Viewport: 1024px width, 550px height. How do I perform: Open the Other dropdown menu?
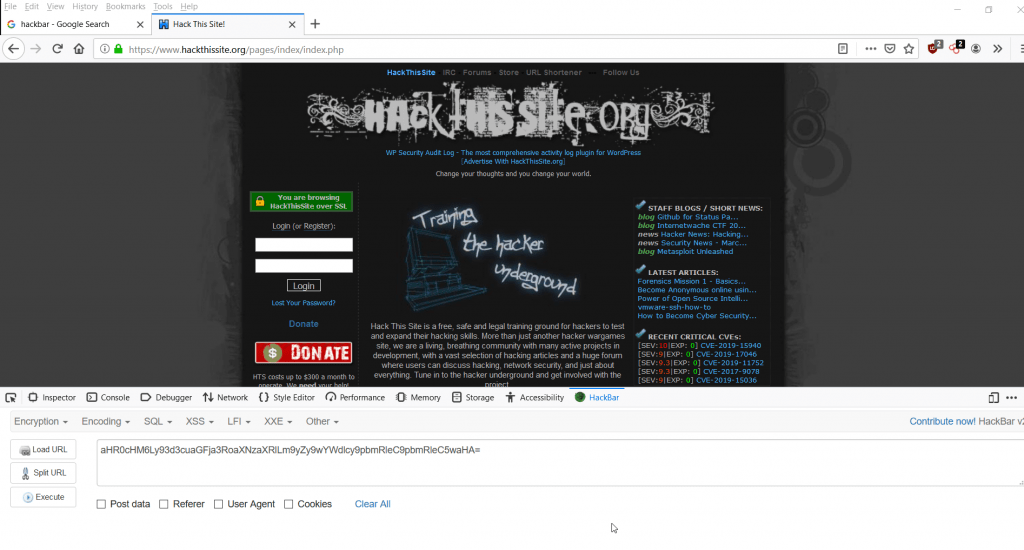point(322,421)
